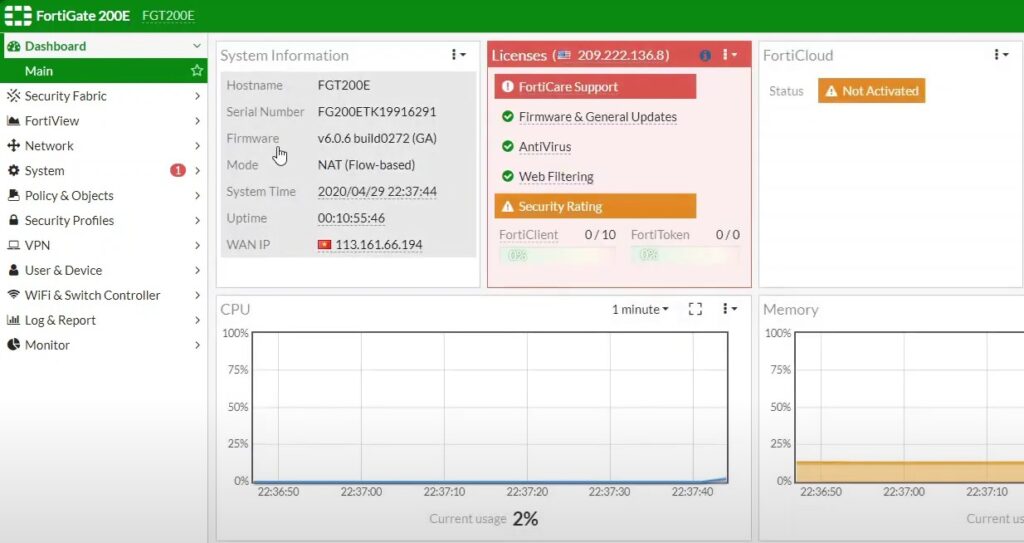Collapse the Dashboard menu chevron
Screen dimensions: 1024x543
click(x=197, y=46)
